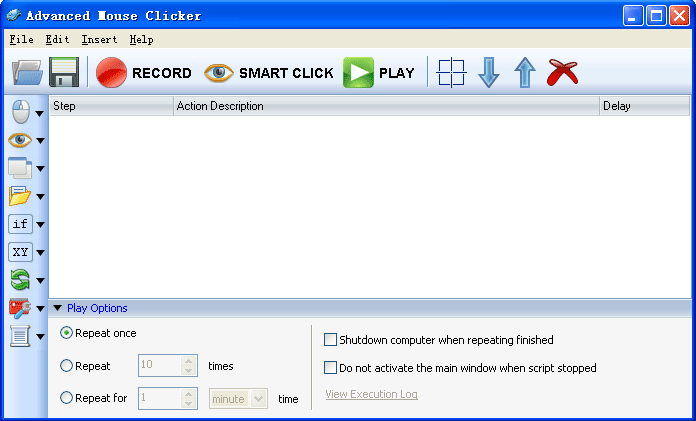Start recording with the RECORD button
The image size is (696, 421).
pos(143,73)
